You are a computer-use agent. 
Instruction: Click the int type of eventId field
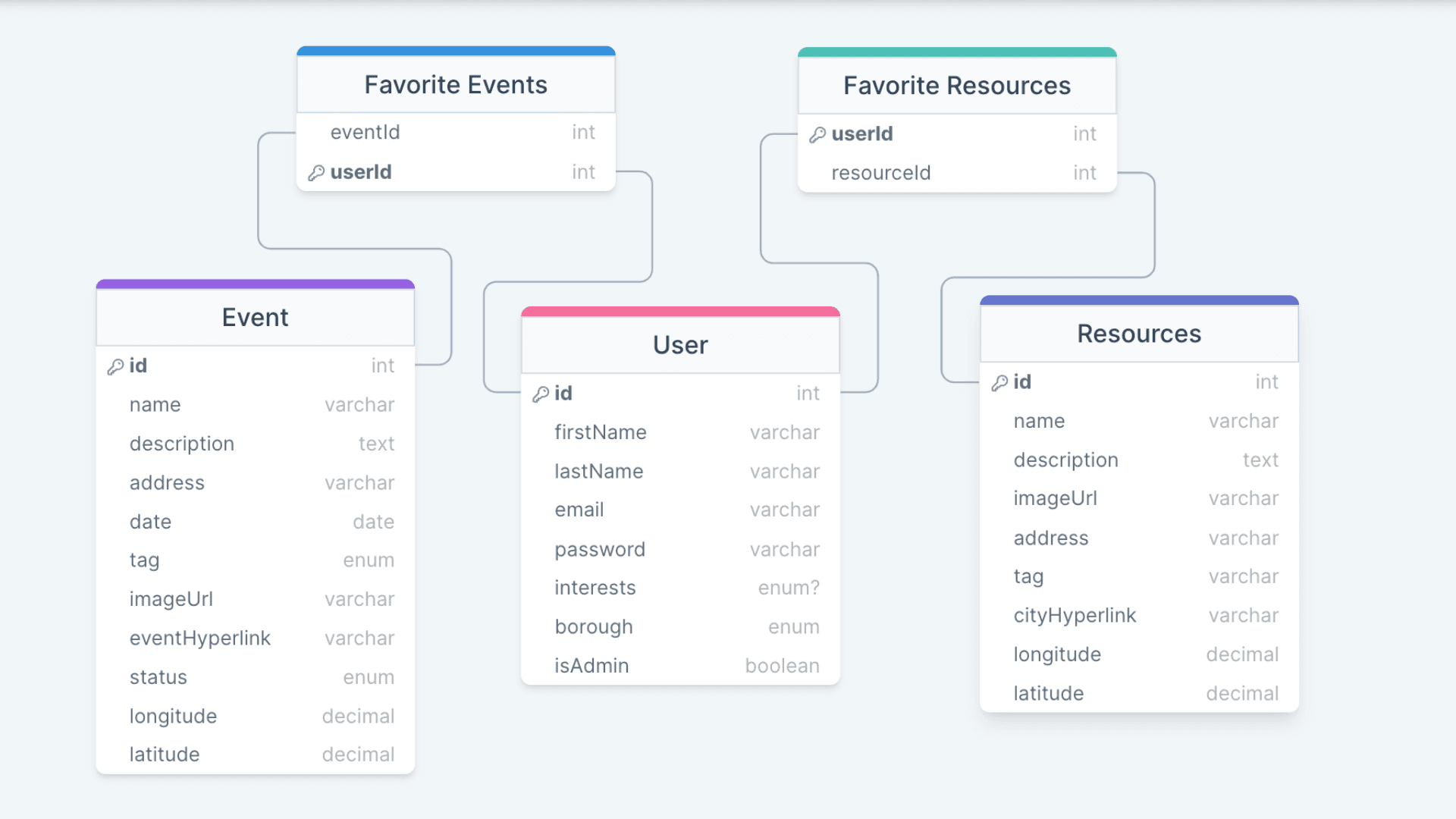tap(583, 133)
